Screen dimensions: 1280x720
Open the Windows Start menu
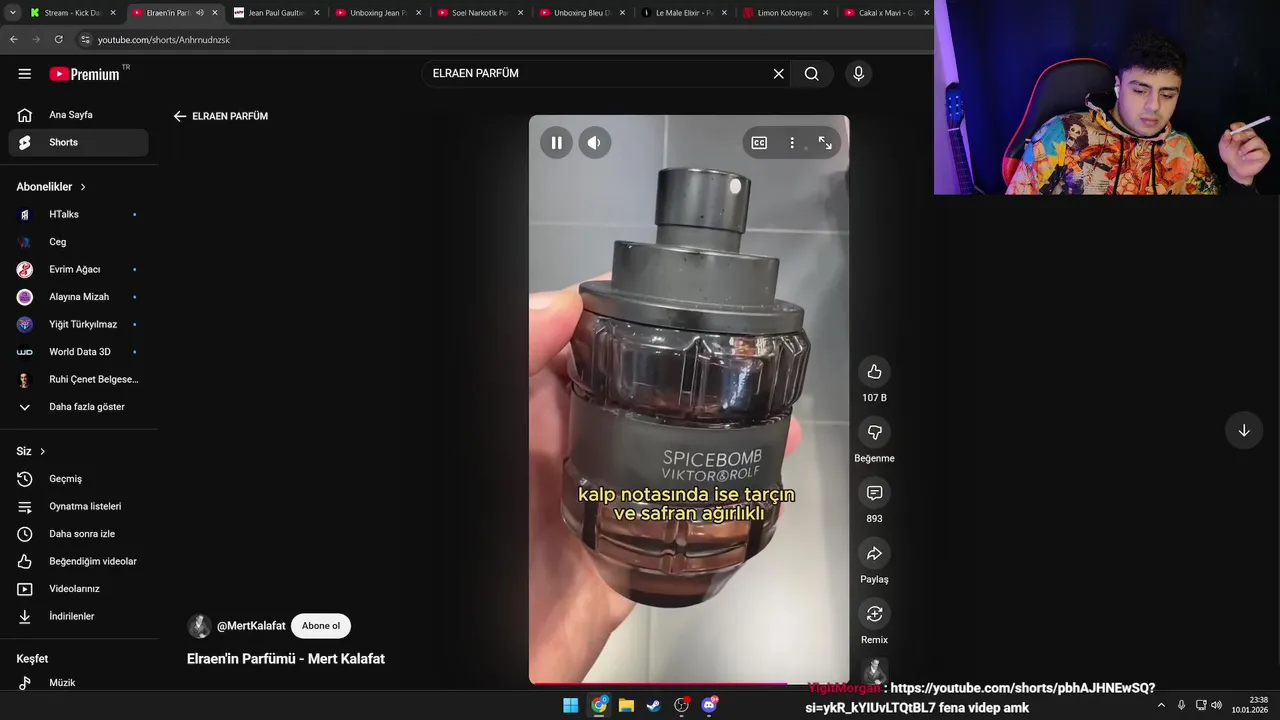(570, 705)
